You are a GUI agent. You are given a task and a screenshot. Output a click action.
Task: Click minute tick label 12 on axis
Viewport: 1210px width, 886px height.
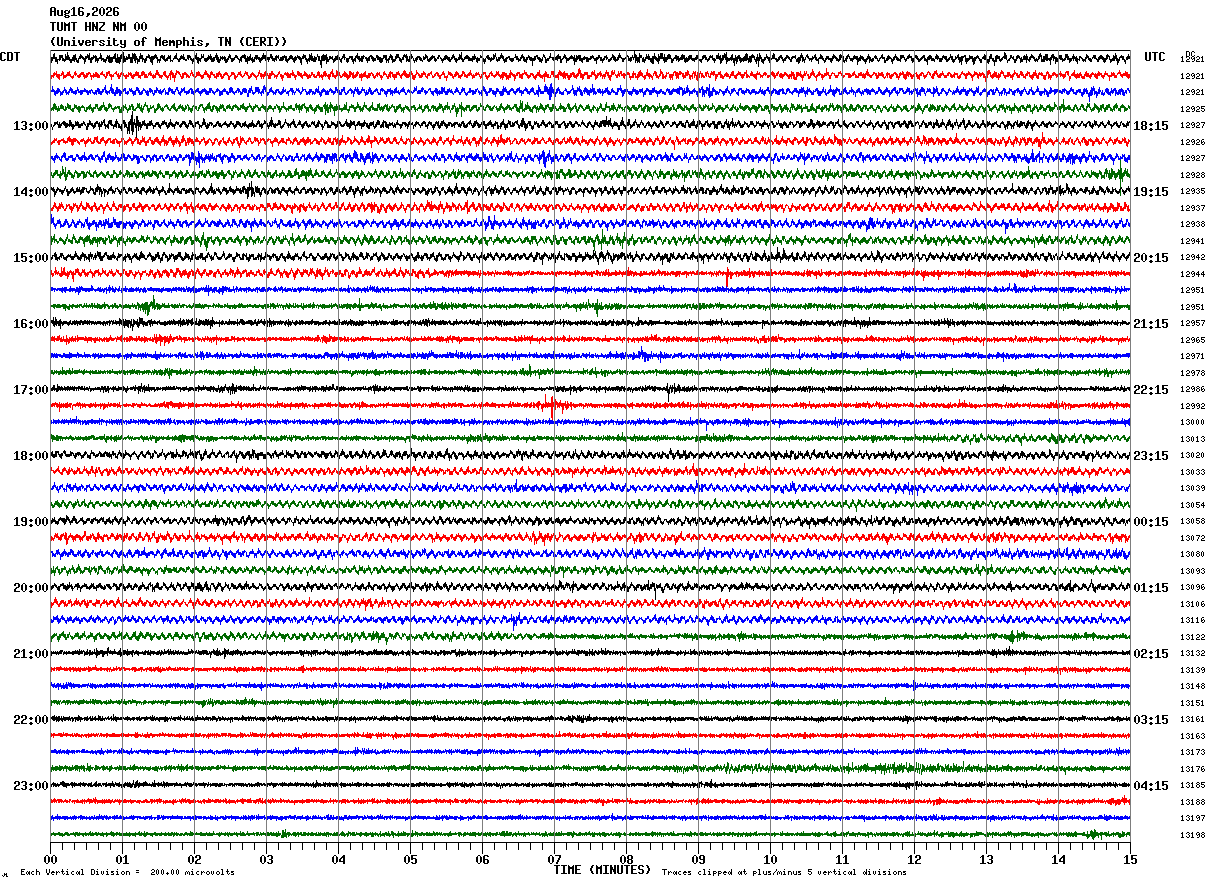click(x=914, y=859)
